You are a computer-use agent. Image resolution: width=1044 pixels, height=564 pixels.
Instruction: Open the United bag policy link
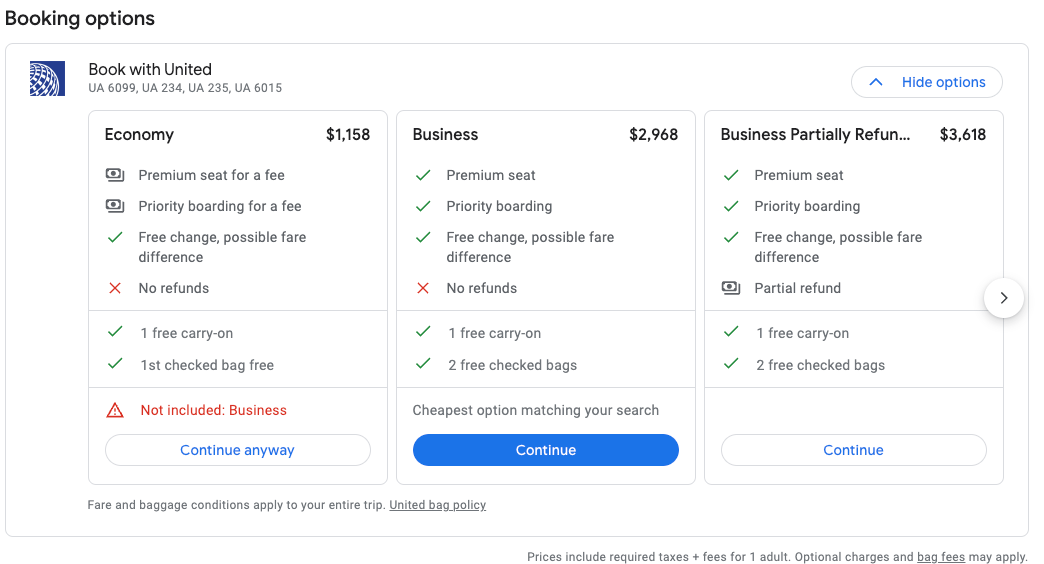click(x=437, y=505)
